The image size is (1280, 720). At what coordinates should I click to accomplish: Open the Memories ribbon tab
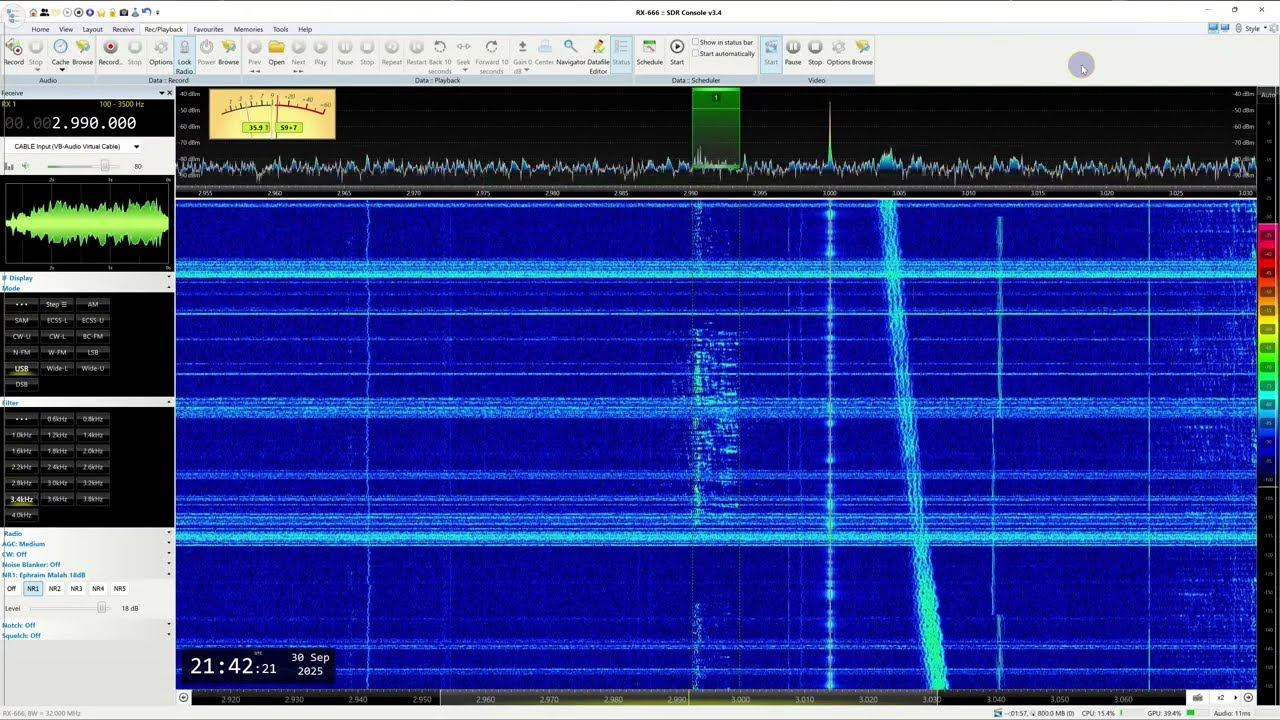[x=248, y=29]
